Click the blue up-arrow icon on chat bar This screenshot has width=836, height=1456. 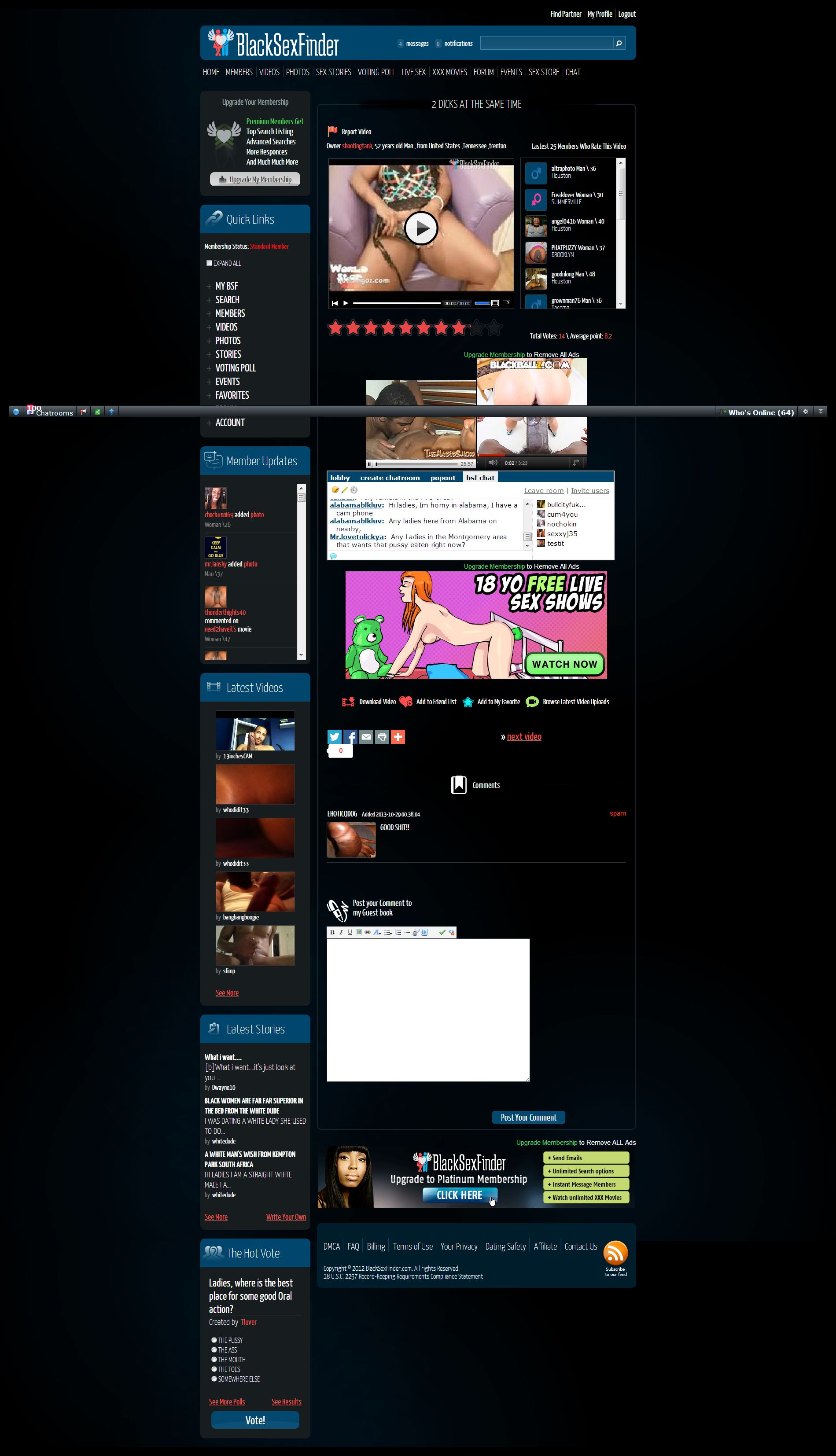(111, 412)
